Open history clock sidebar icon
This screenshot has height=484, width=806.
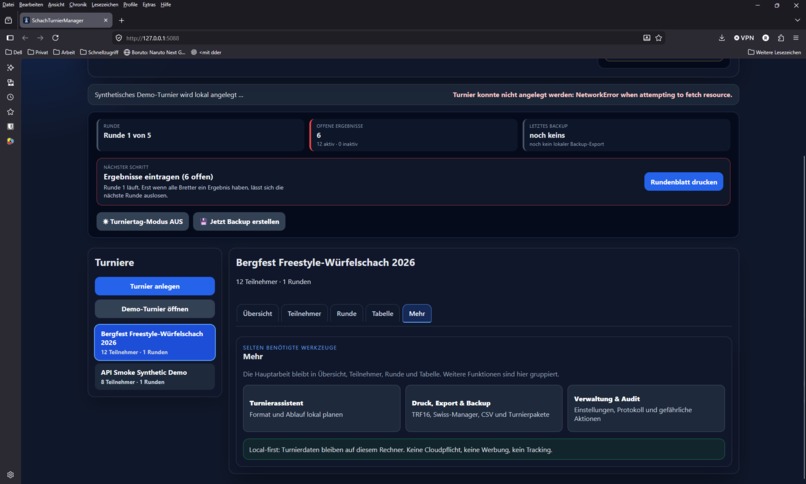coord(10,97)
